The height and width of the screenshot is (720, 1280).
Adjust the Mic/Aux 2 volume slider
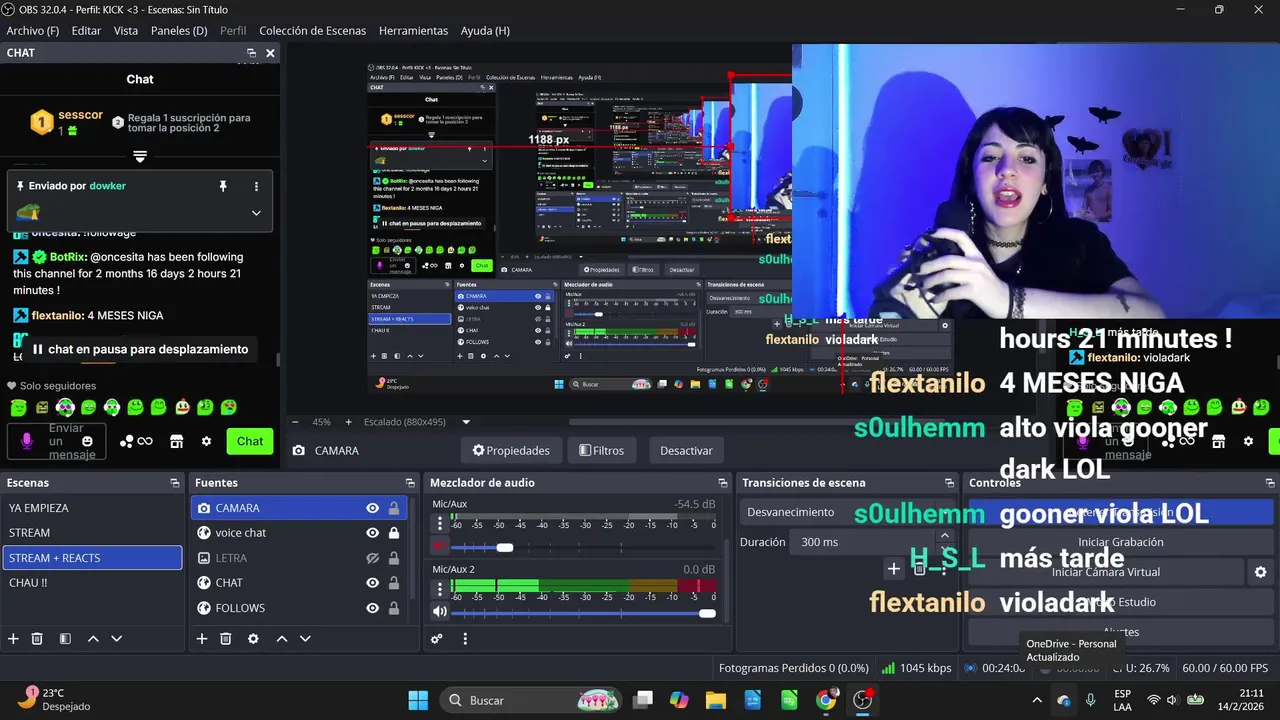pyautogui.click(x=707, y=613)
